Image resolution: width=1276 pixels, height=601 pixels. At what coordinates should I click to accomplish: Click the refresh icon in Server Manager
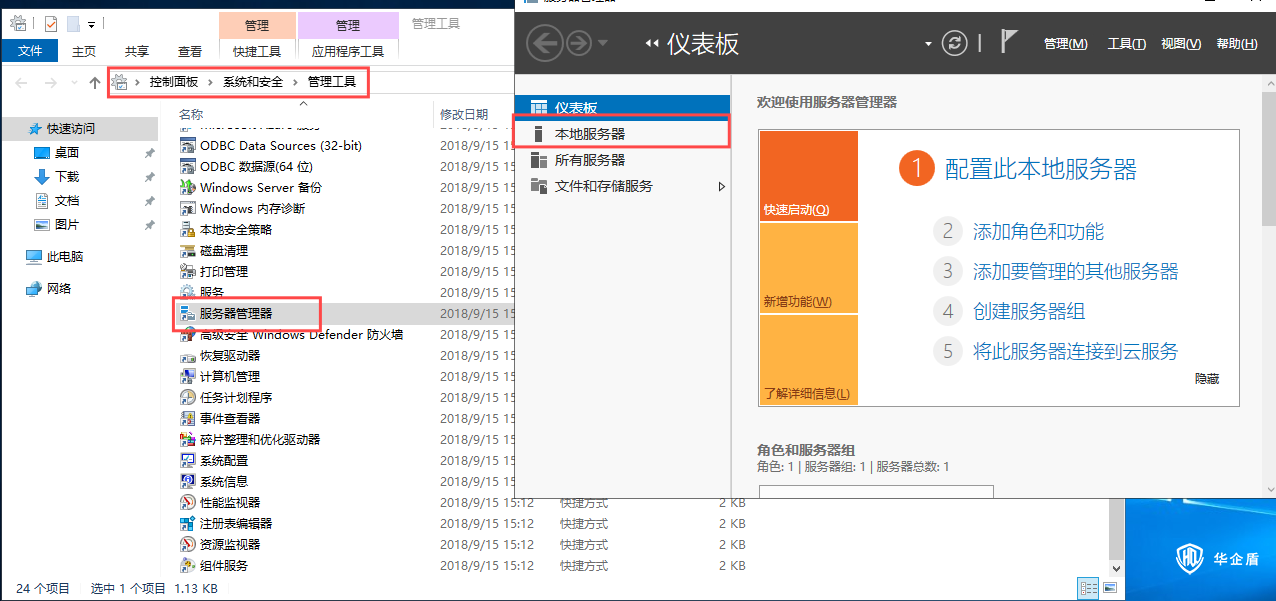tap(956, 43)
